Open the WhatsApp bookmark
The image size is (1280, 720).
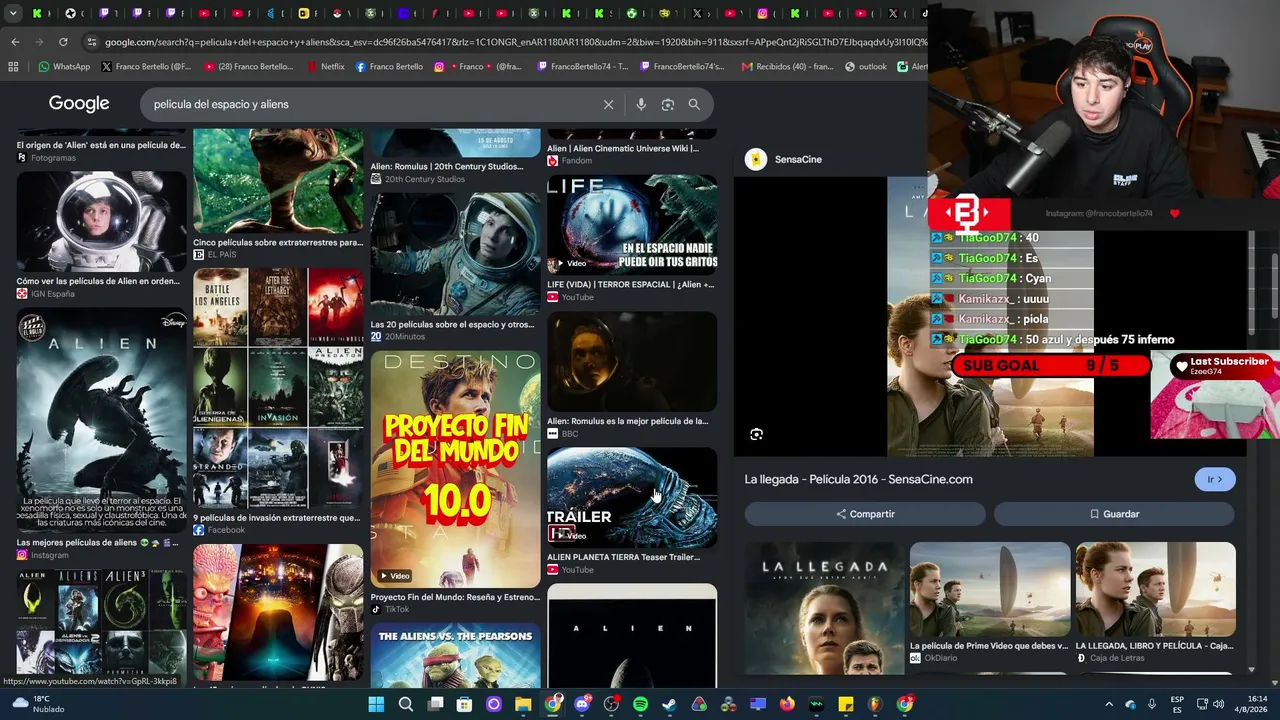click(64, 67)
